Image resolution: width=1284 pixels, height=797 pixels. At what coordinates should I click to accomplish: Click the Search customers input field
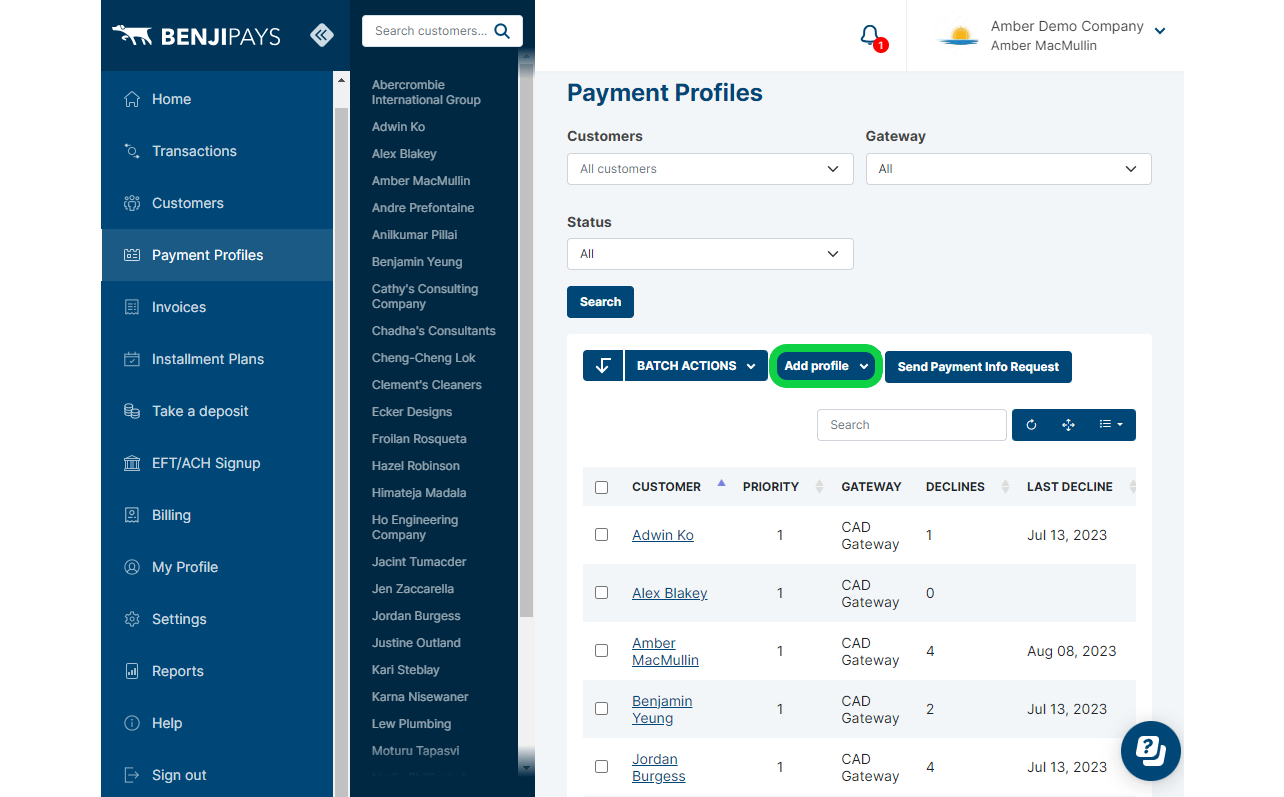click(x=430, y=31)
